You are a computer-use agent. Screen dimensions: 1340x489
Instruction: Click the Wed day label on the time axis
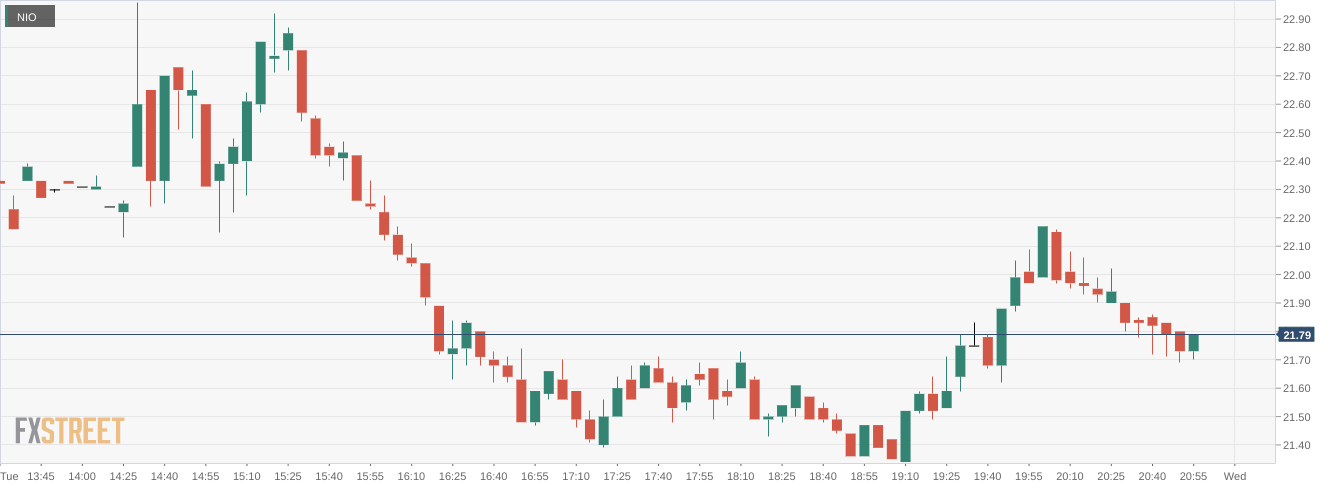click(1235, 477)
